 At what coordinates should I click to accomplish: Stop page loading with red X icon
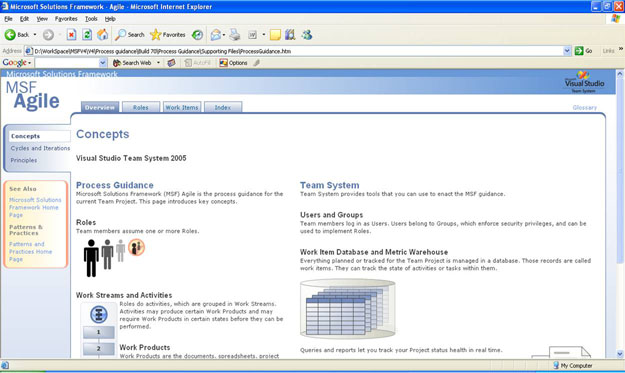coord(71,35)
